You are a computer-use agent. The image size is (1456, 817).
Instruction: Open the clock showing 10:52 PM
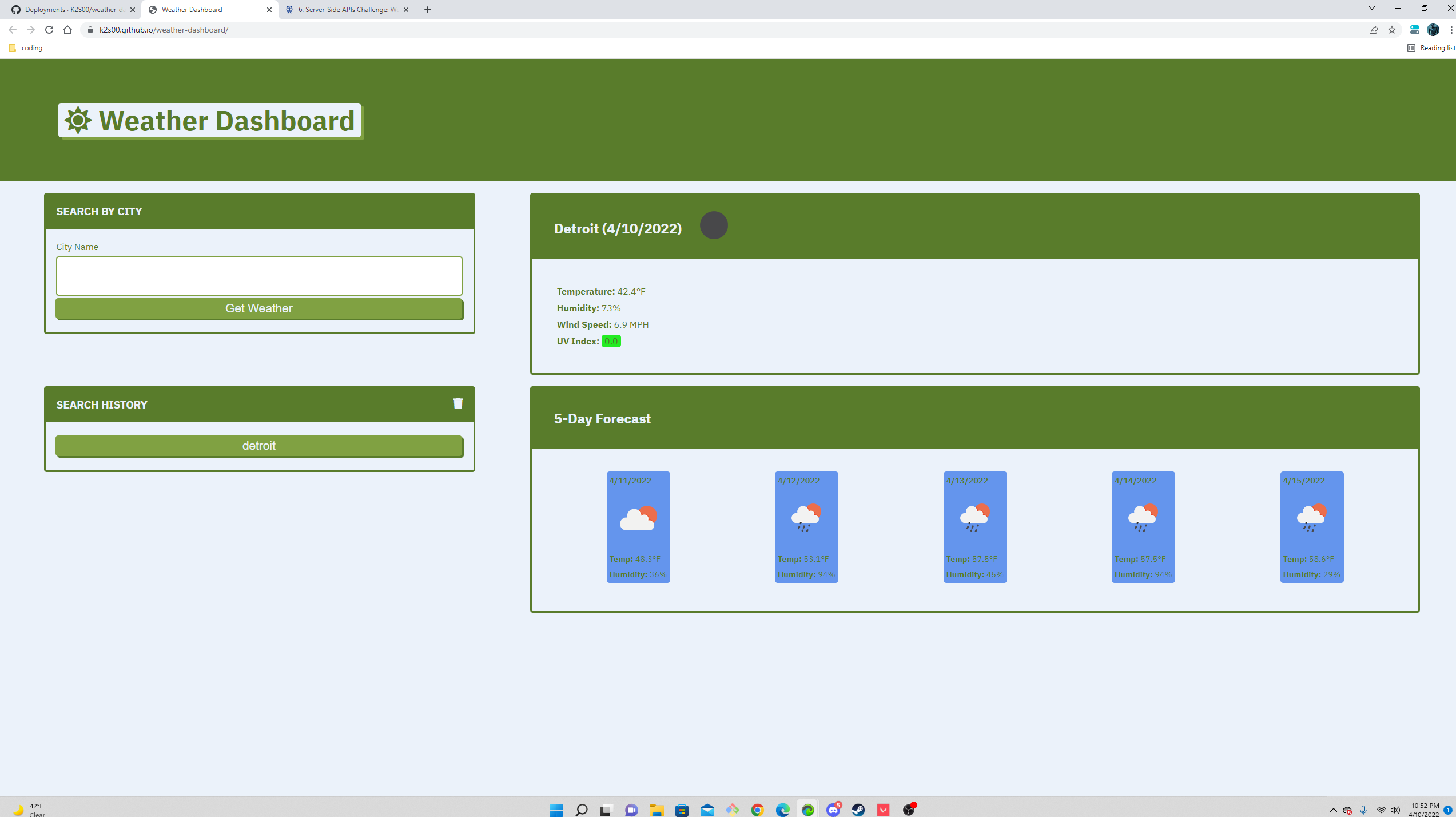click(x=1425, y=810)
